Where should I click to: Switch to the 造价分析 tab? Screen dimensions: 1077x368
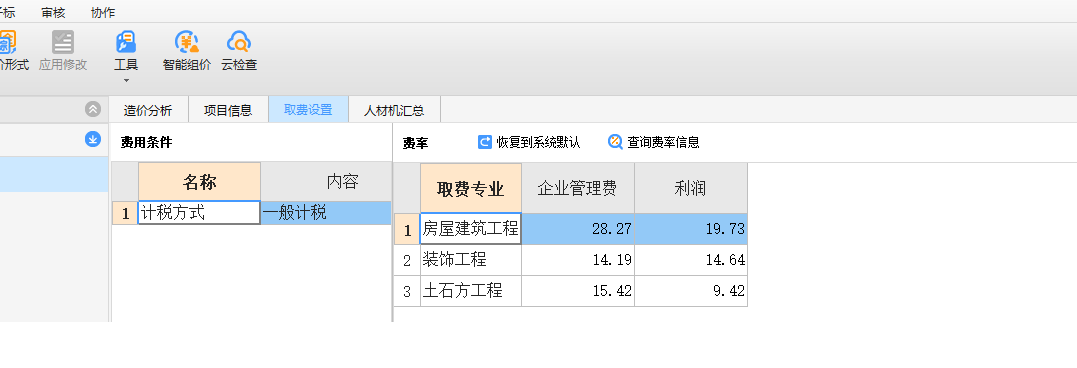(148, 110)
